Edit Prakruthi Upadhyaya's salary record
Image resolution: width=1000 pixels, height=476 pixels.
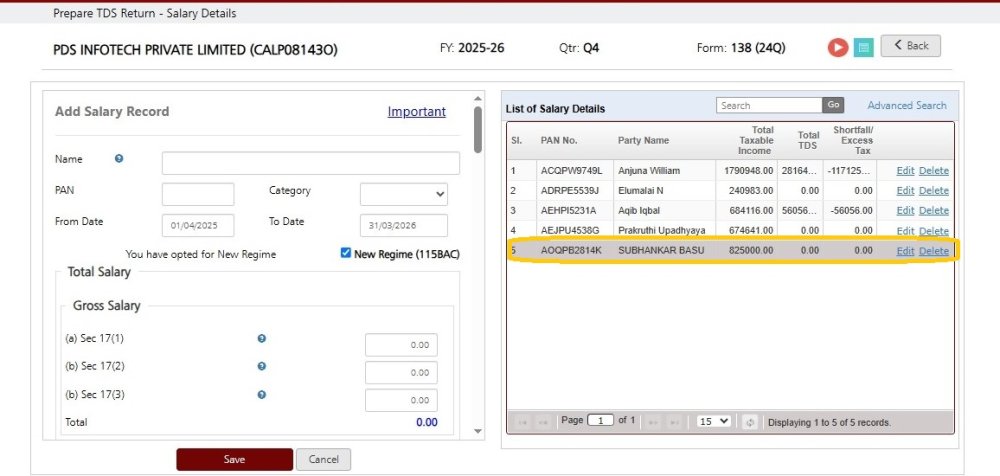tap(905, 230)
